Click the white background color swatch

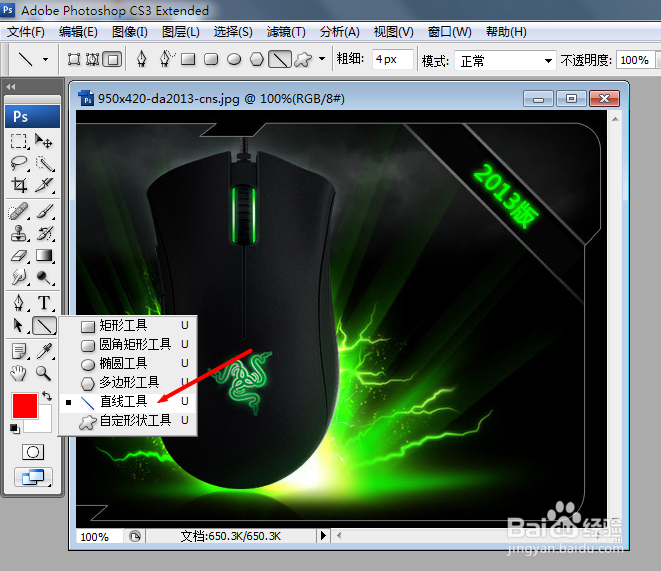coord(45,424)
